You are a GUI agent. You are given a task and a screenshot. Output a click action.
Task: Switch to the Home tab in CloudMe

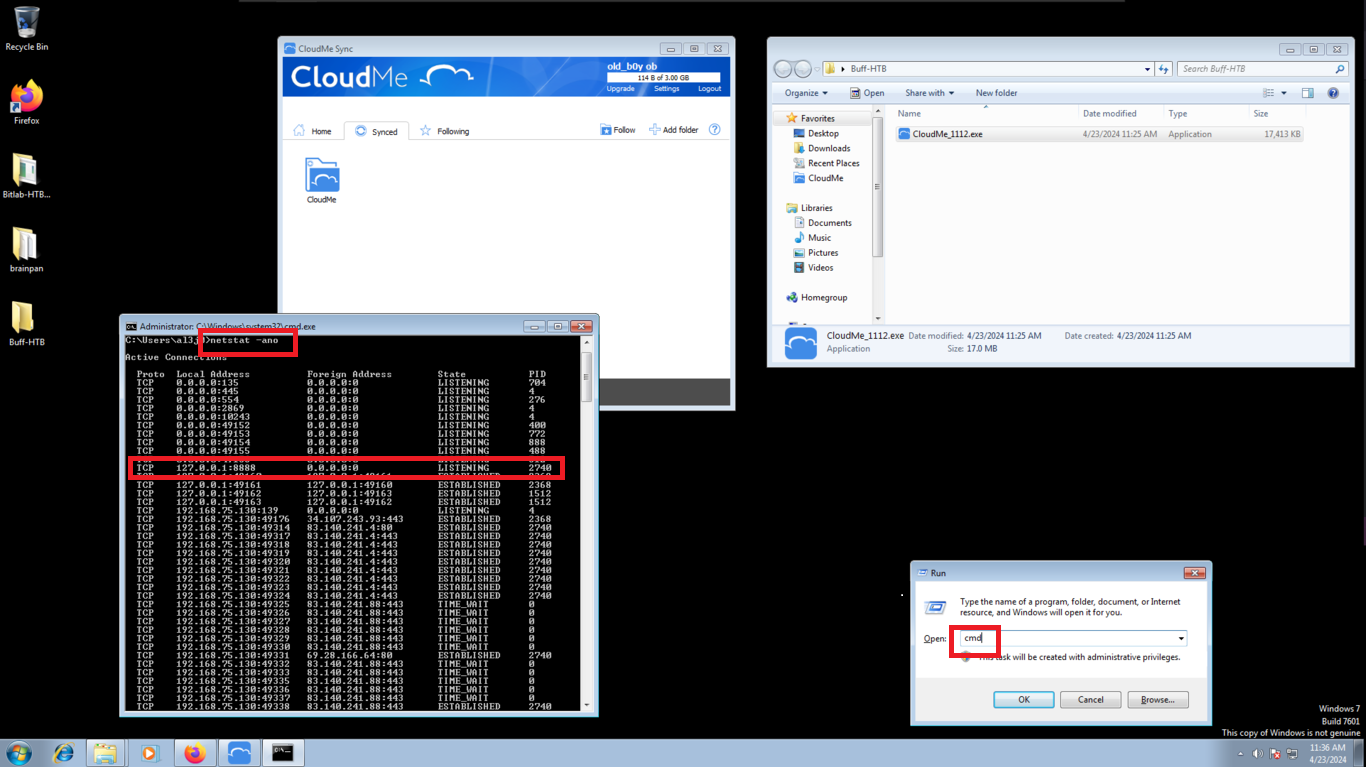point(312,131)
